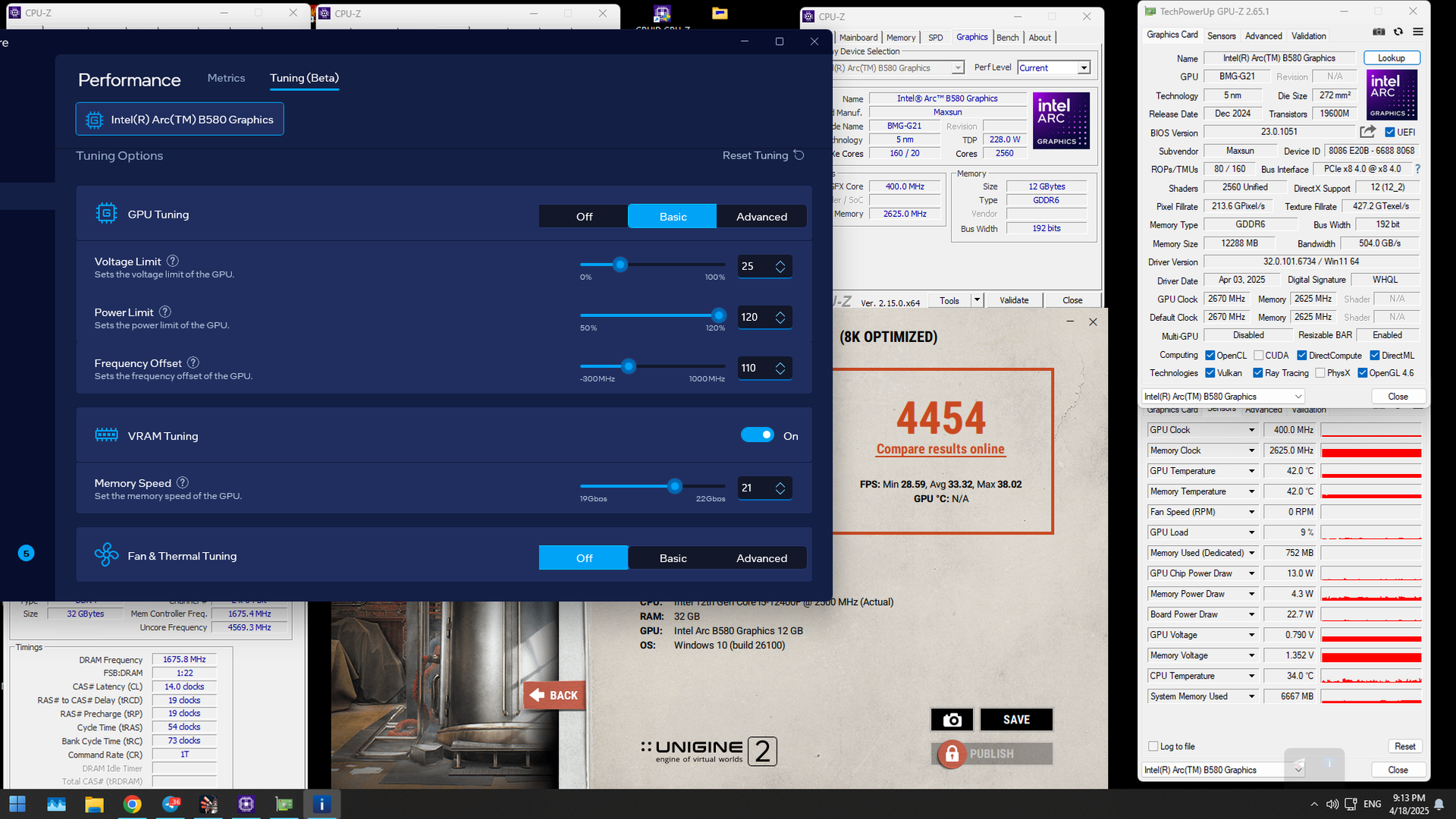Click the GPU-Z refresh icon
Image resolution: width=1456 pixels, height=819 pixels.
pyautogui.click(x=1398, y=32)
